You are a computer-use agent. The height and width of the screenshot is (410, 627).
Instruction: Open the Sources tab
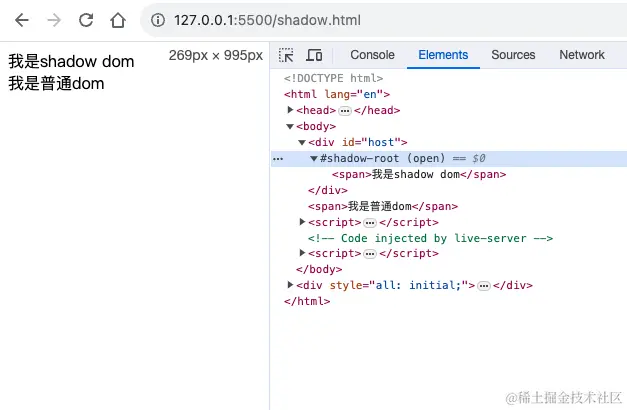[513, 55]
